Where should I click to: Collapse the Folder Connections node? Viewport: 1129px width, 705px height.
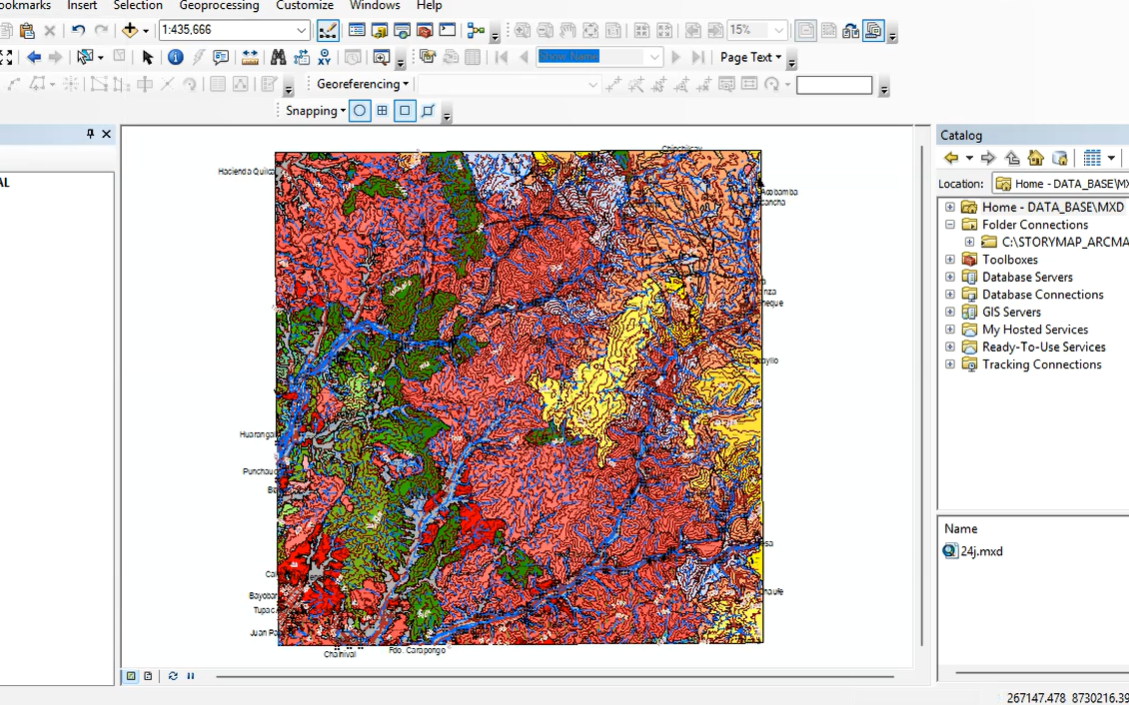950,225
